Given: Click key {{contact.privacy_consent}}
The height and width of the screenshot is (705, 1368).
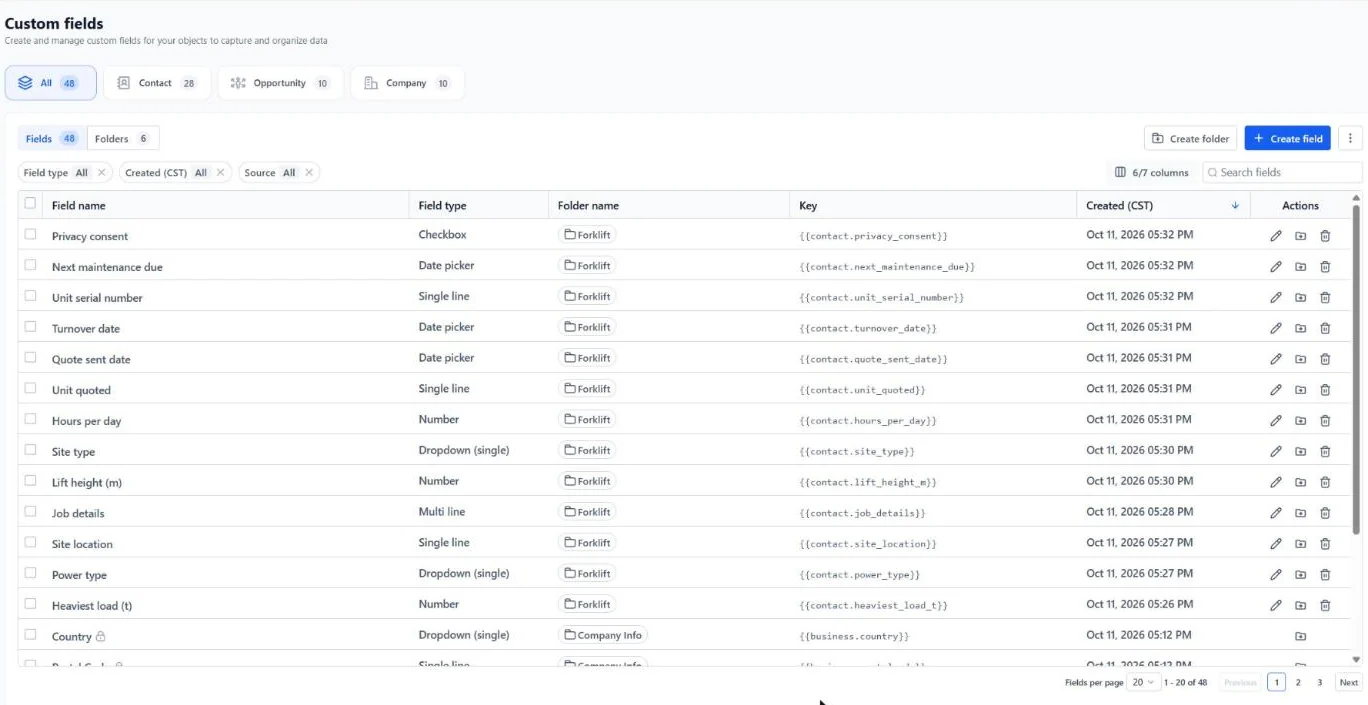Looking at the screenshot, I should pyautogui.click(x=873, y=236).
